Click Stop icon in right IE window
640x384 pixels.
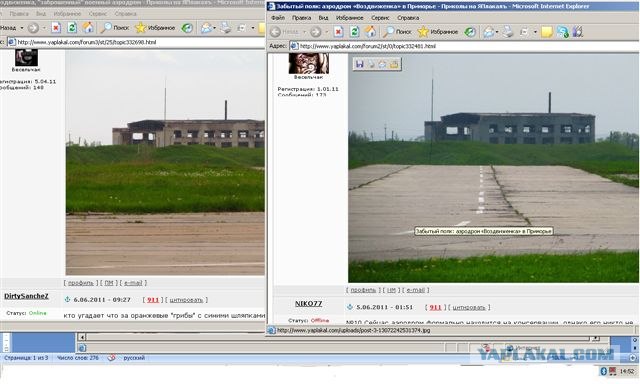point(338,32)
